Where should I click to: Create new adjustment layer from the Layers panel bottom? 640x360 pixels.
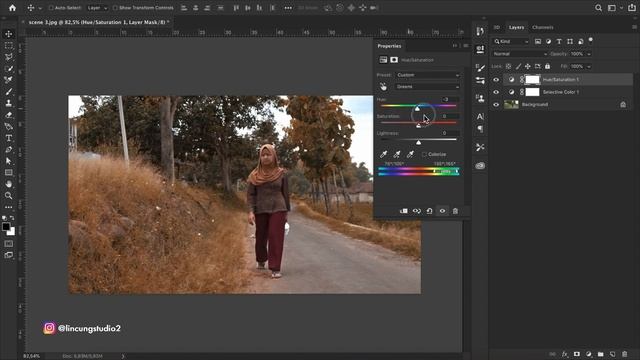[x=589, y=354]
